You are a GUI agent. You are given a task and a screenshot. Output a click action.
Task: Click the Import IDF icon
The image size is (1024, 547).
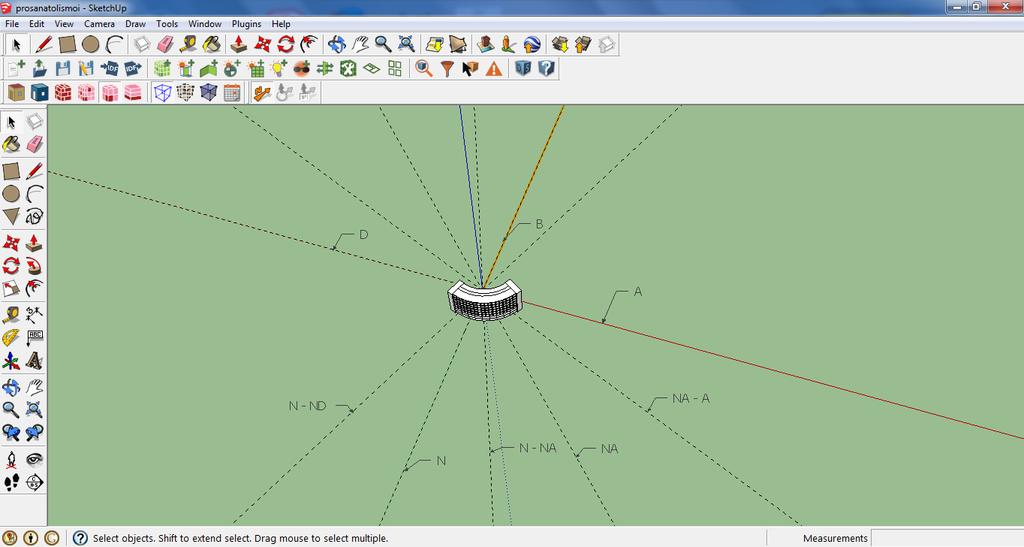pyautogui.click(x=110, y=68)
